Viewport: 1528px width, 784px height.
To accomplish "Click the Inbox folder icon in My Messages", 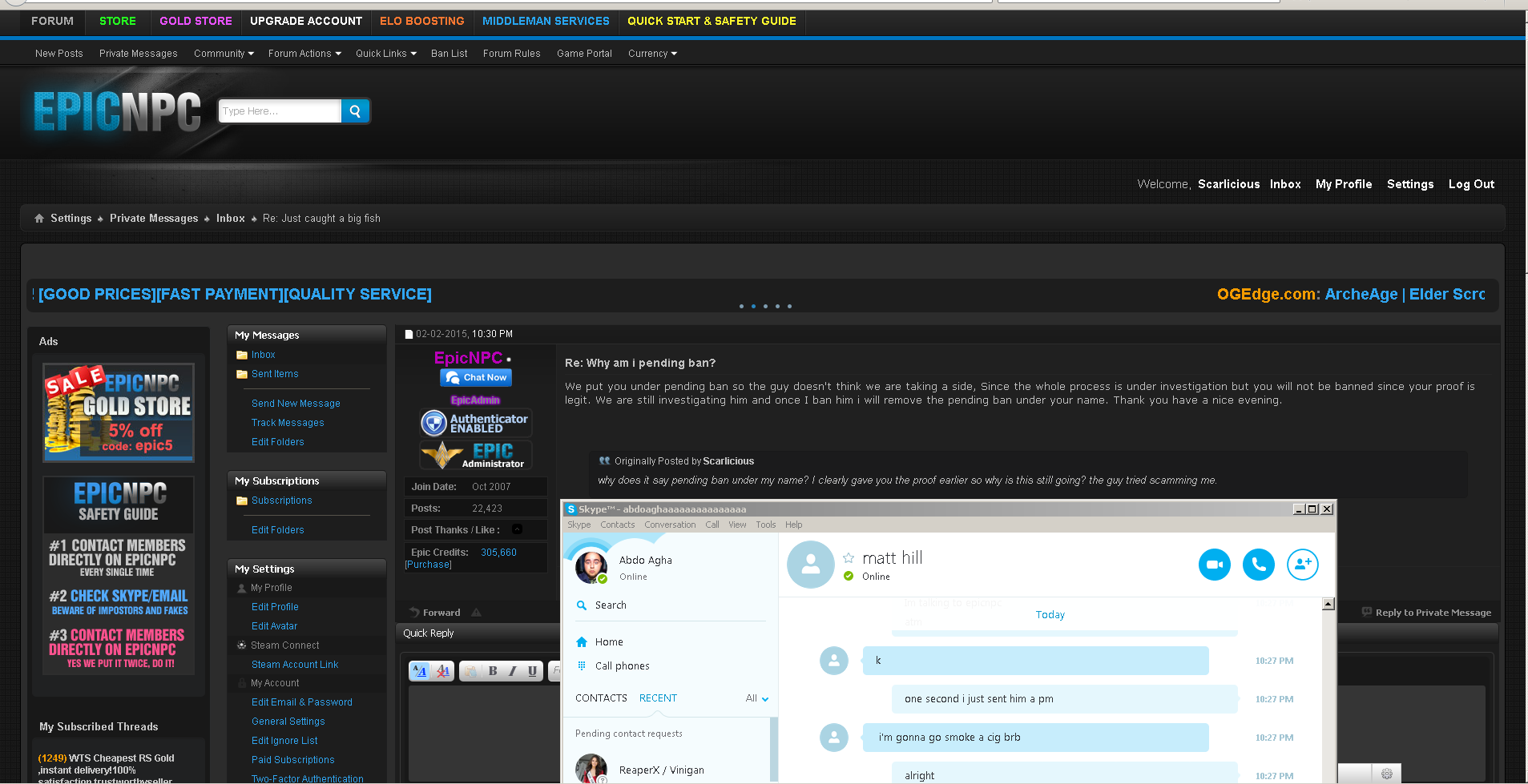I will coord(242,355).
